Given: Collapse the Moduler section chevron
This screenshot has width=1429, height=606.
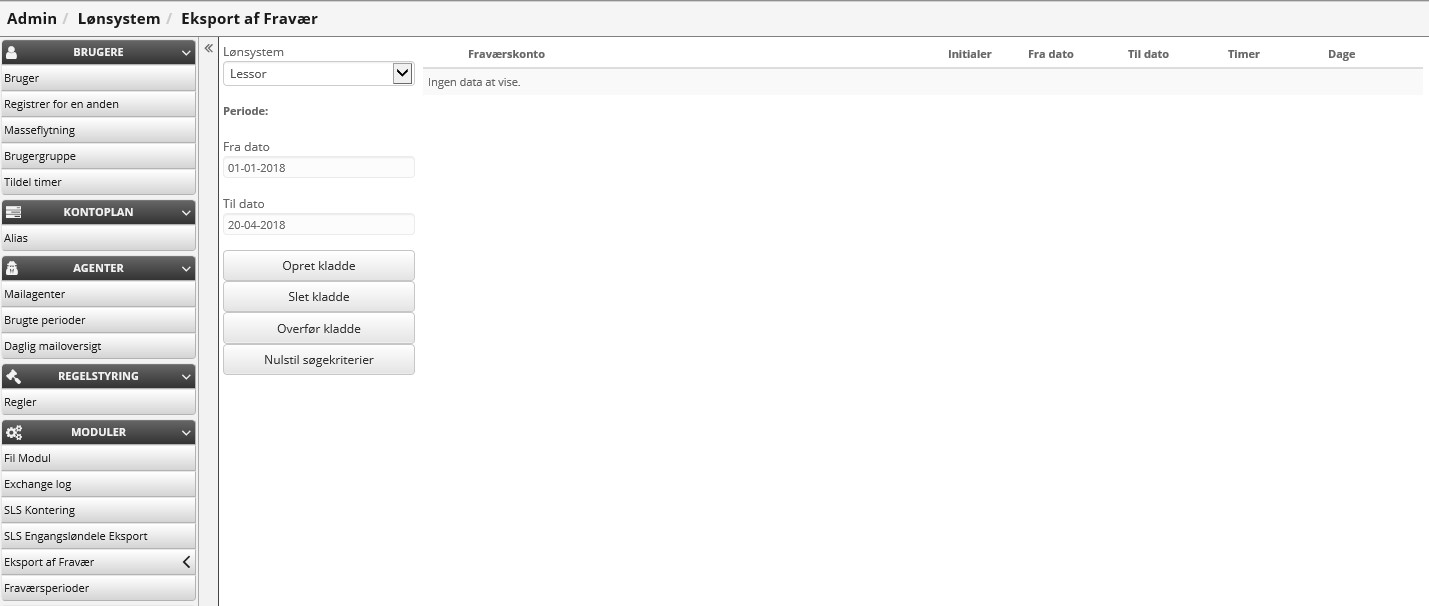Looking at the screenshot, I should click(186, 432).
